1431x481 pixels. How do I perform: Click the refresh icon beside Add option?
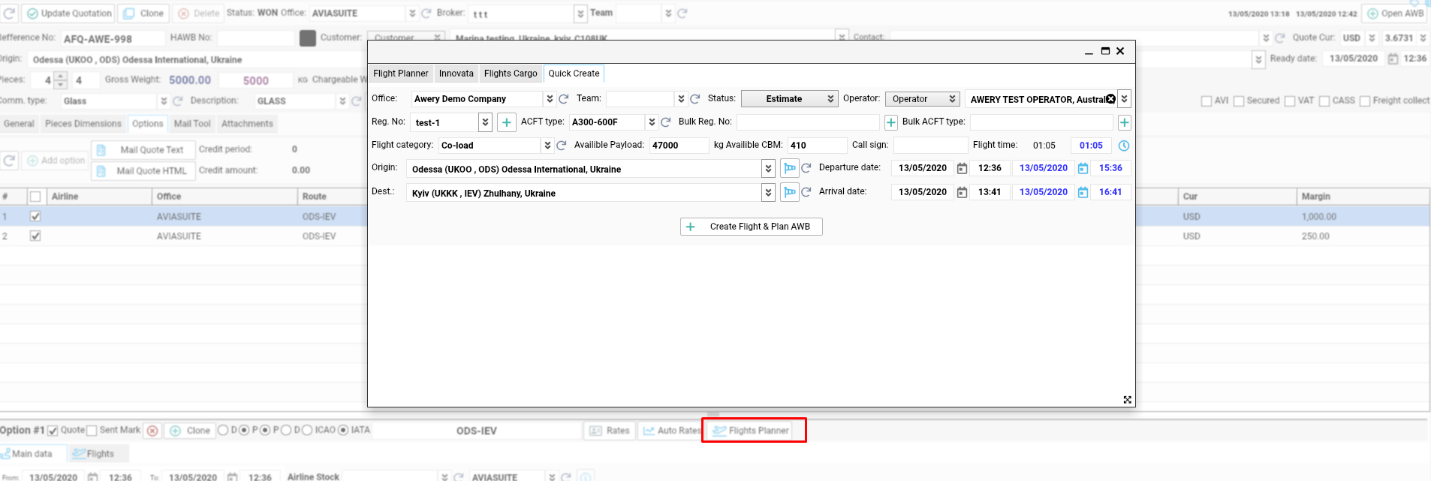[x=10, y=160]
